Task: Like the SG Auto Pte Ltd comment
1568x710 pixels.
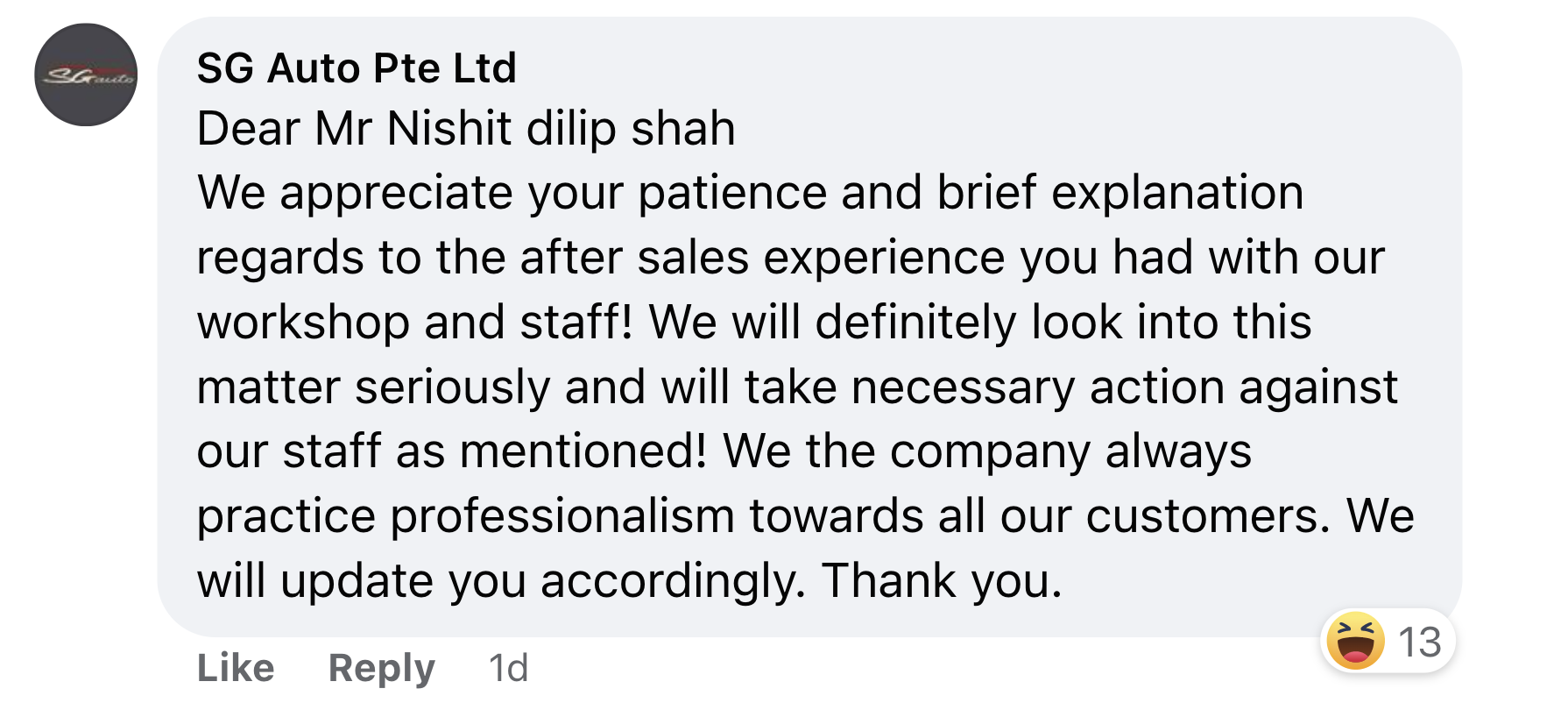Action: coord(236,668)
